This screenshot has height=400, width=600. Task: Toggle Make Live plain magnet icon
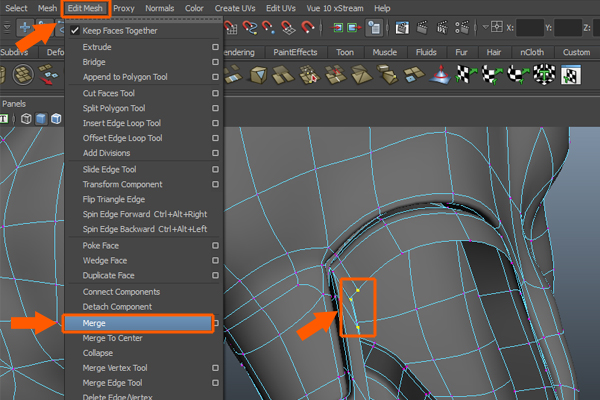(x=308, y=28)
